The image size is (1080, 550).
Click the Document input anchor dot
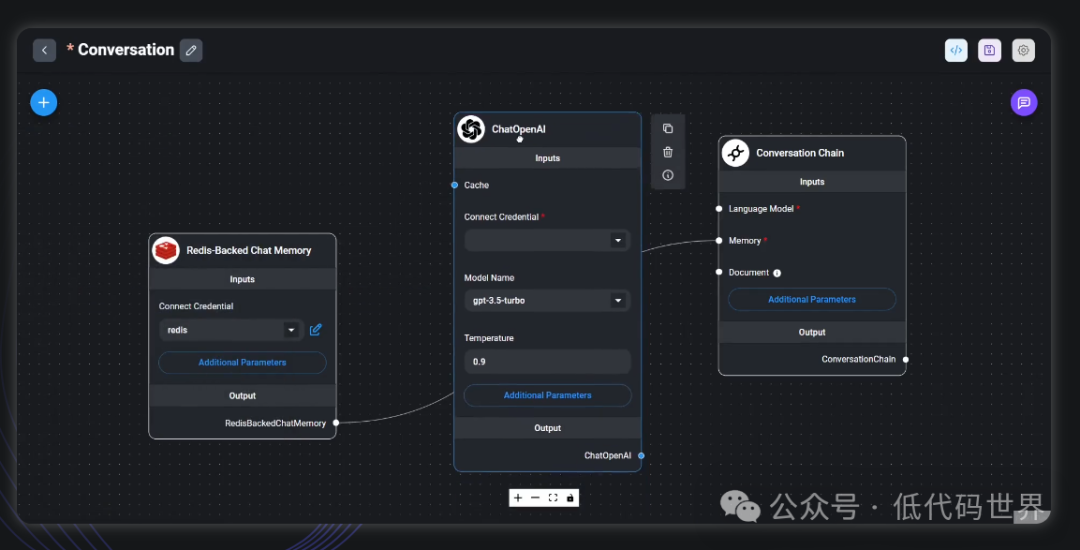[x=719, y=273]
